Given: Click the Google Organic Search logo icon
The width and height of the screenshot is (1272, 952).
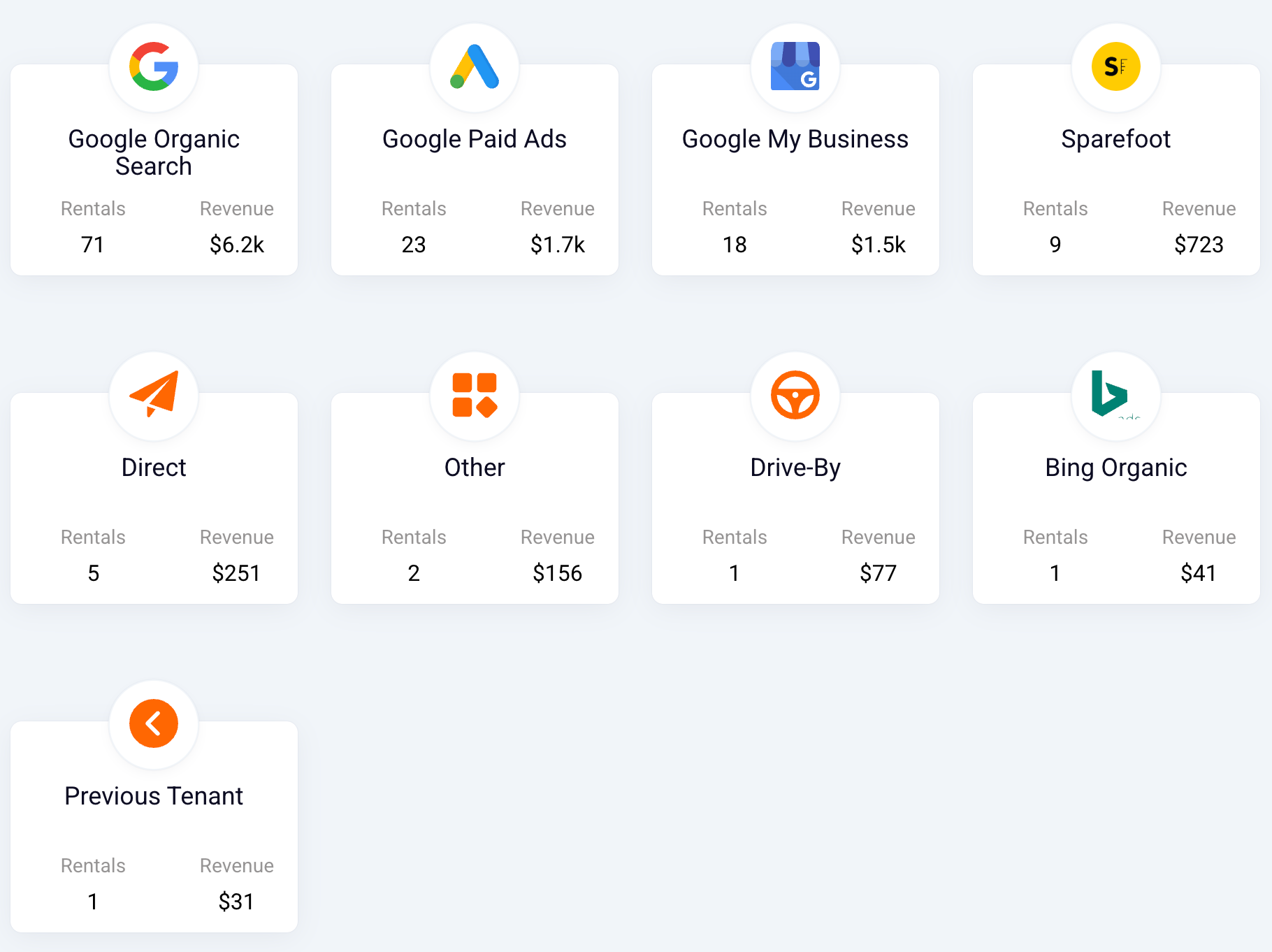Looking at the screenshot, I should click(x=154, y=67).
